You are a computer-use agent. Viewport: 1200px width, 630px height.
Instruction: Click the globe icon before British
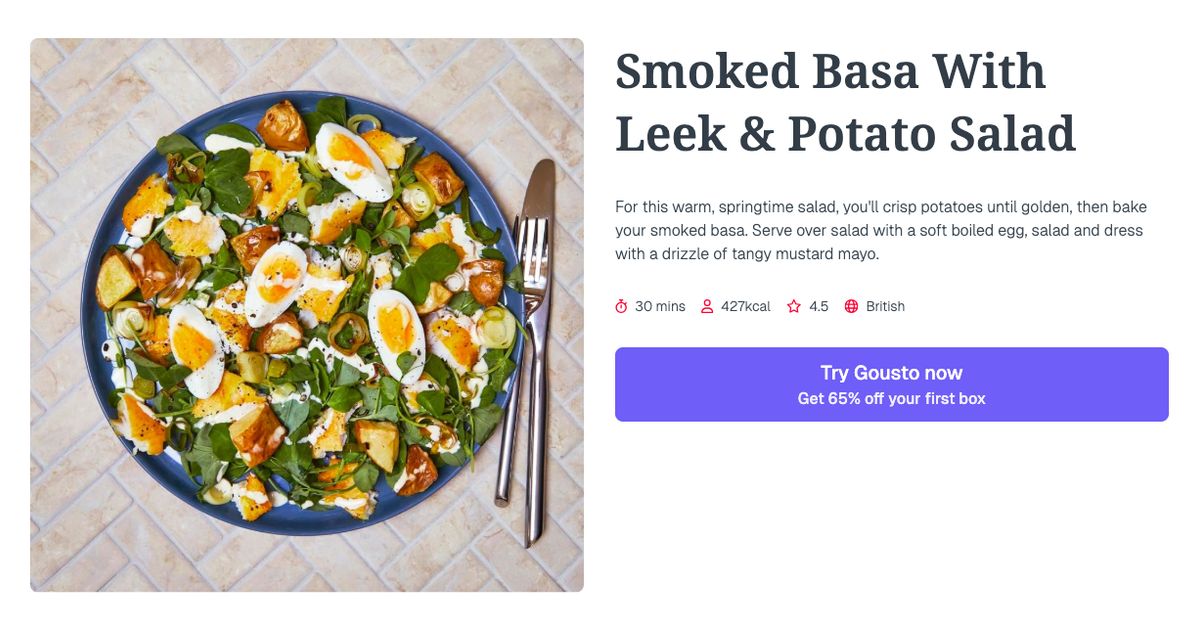(x=850, y=306)
